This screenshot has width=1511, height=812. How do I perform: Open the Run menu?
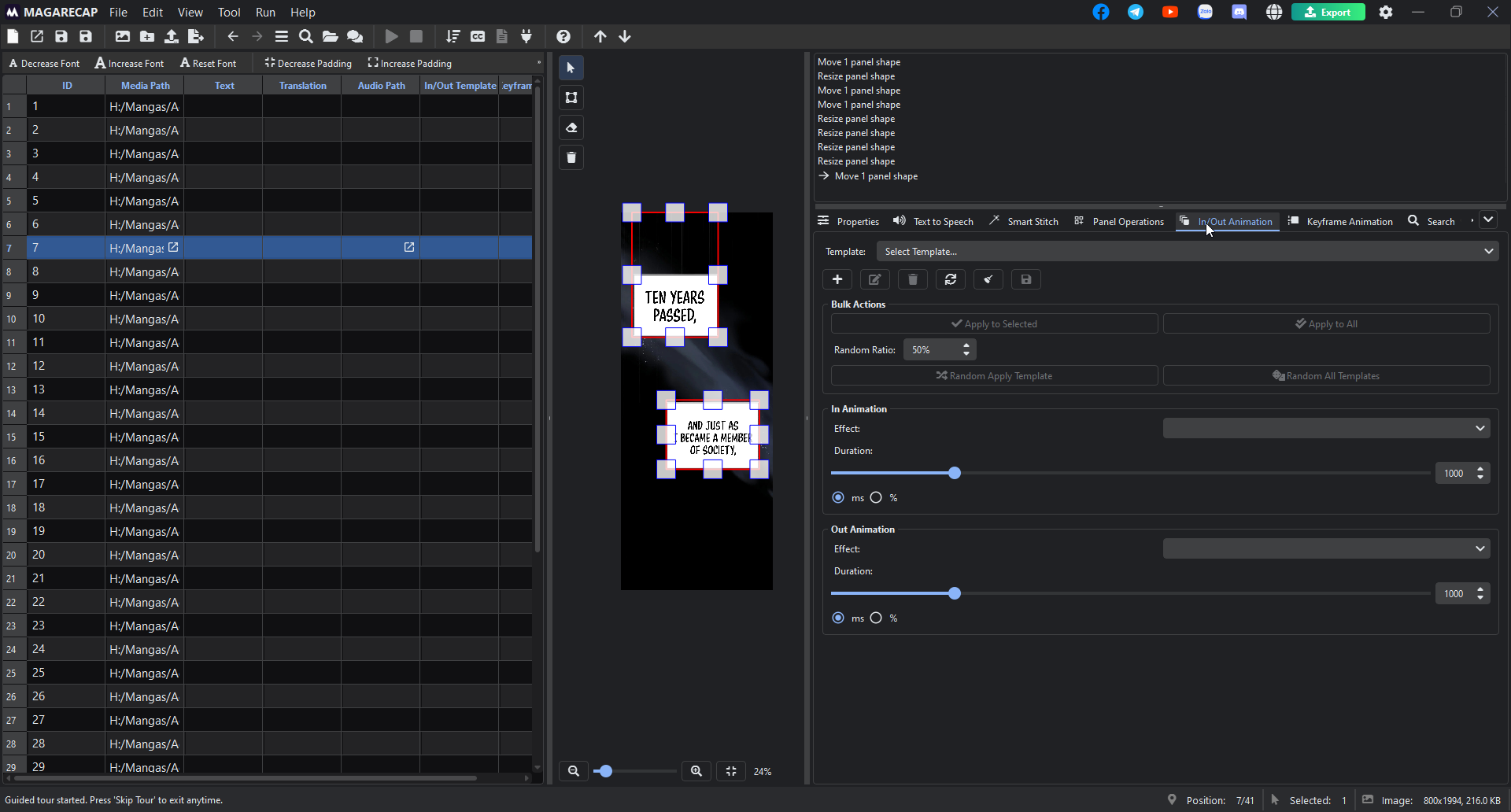(265, 12)
